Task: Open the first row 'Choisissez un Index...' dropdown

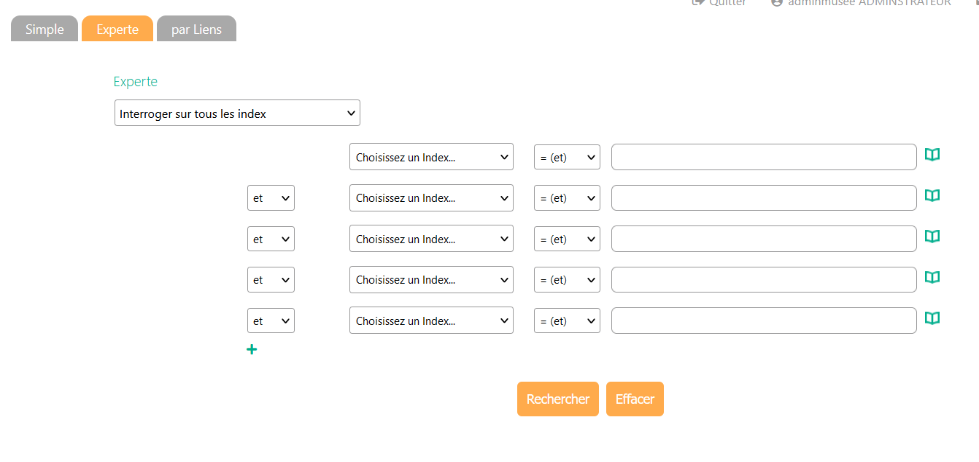Action: pyautogui.click(x=431, y=157)
